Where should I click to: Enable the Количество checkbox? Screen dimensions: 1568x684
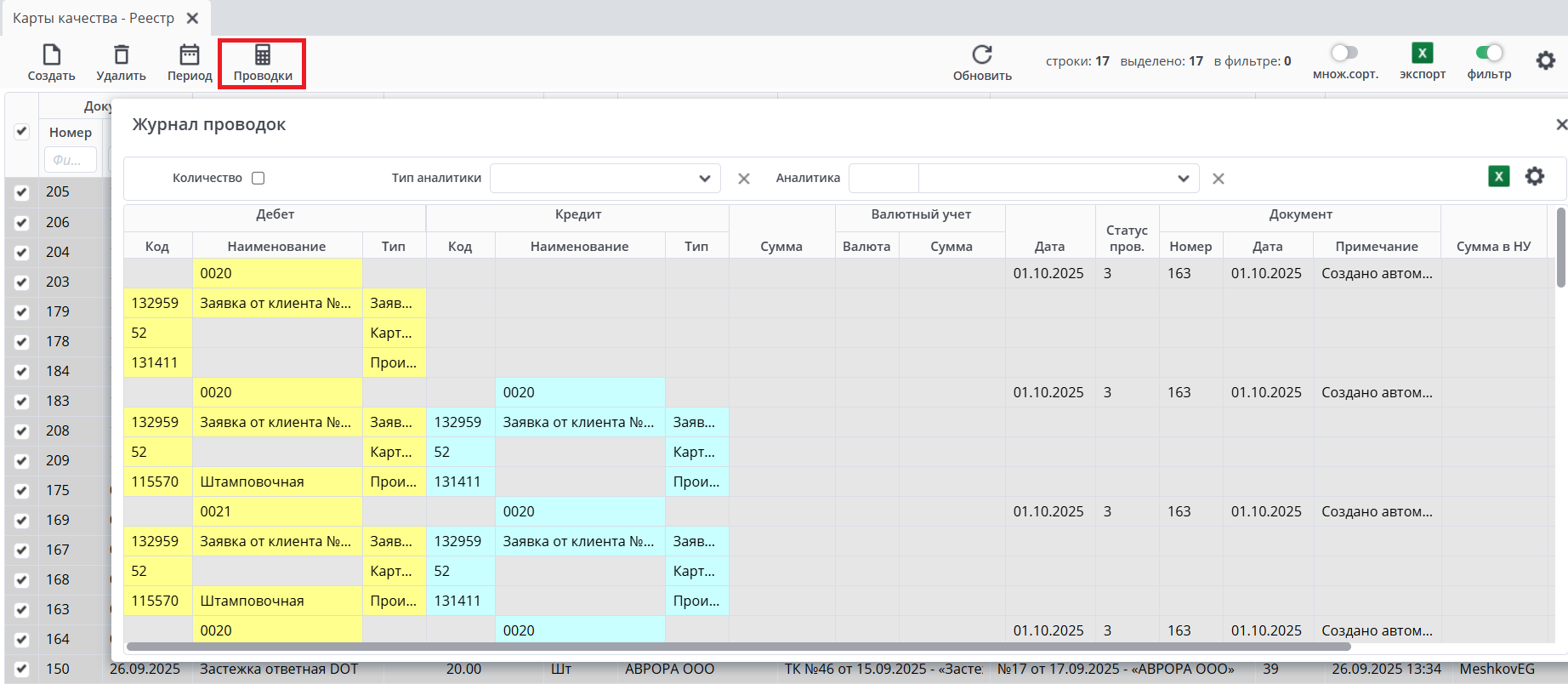pyautogui.click(x=258, y=179)
